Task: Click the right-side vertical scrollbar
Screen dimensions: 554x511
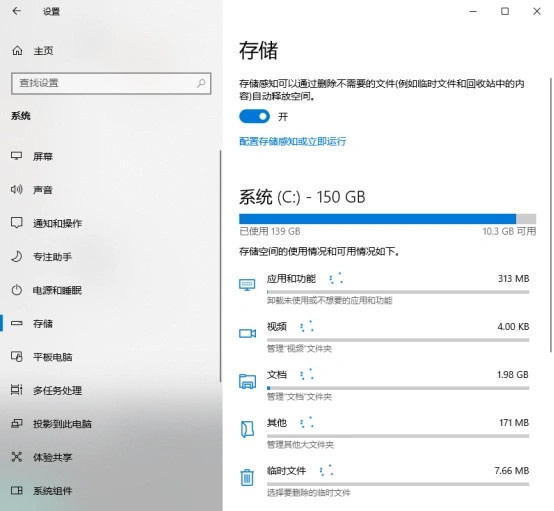Action: click(550, 215)
